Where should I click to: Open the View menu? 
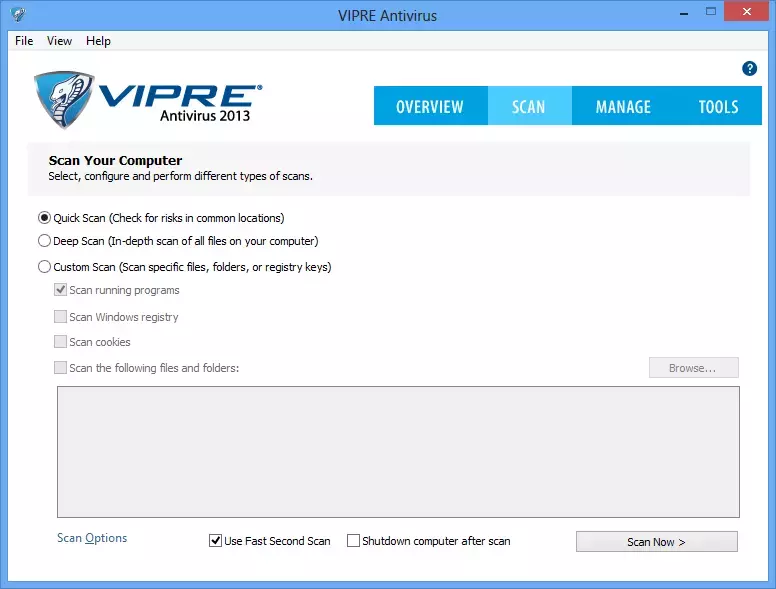59,41
